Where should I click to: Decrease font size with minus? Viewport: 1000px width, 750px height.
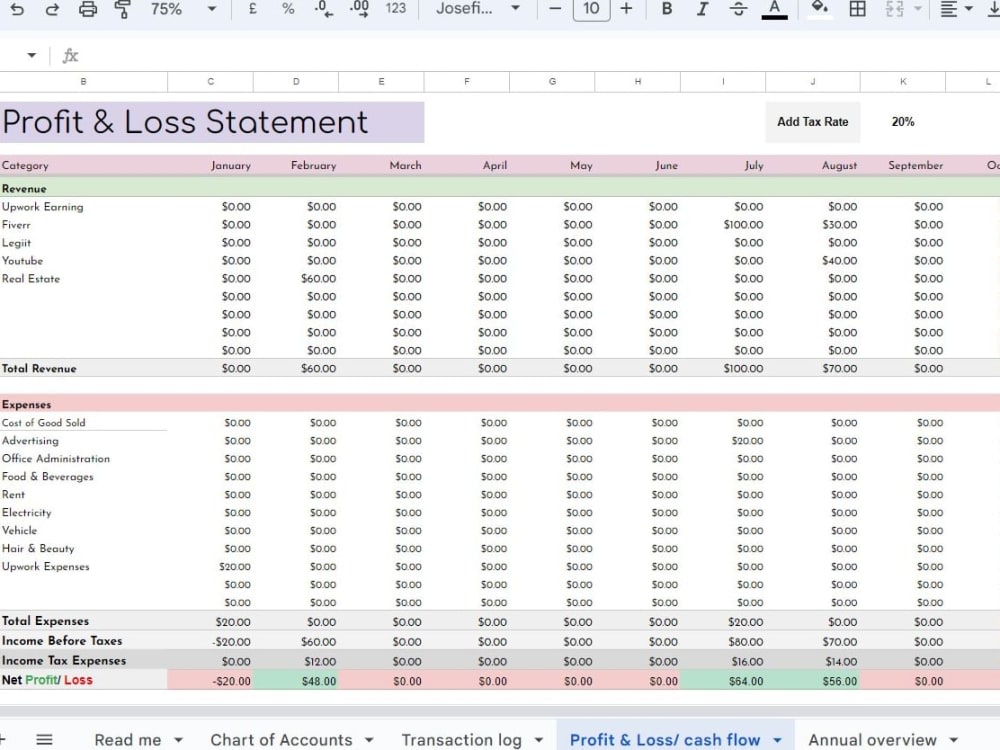(555, 9)
